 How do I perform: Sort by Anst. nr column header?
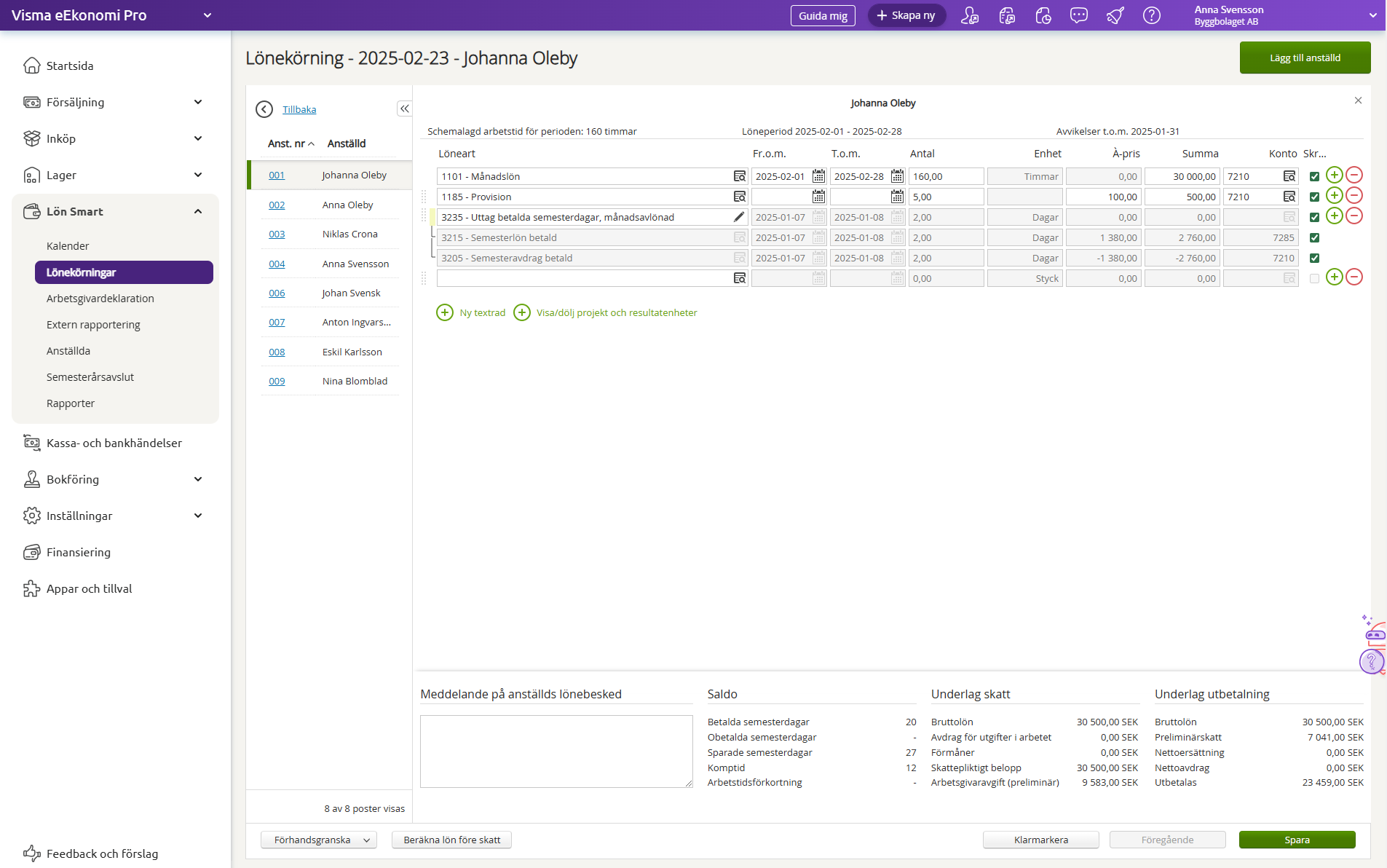pyautogui.click(x=290, y=143)
